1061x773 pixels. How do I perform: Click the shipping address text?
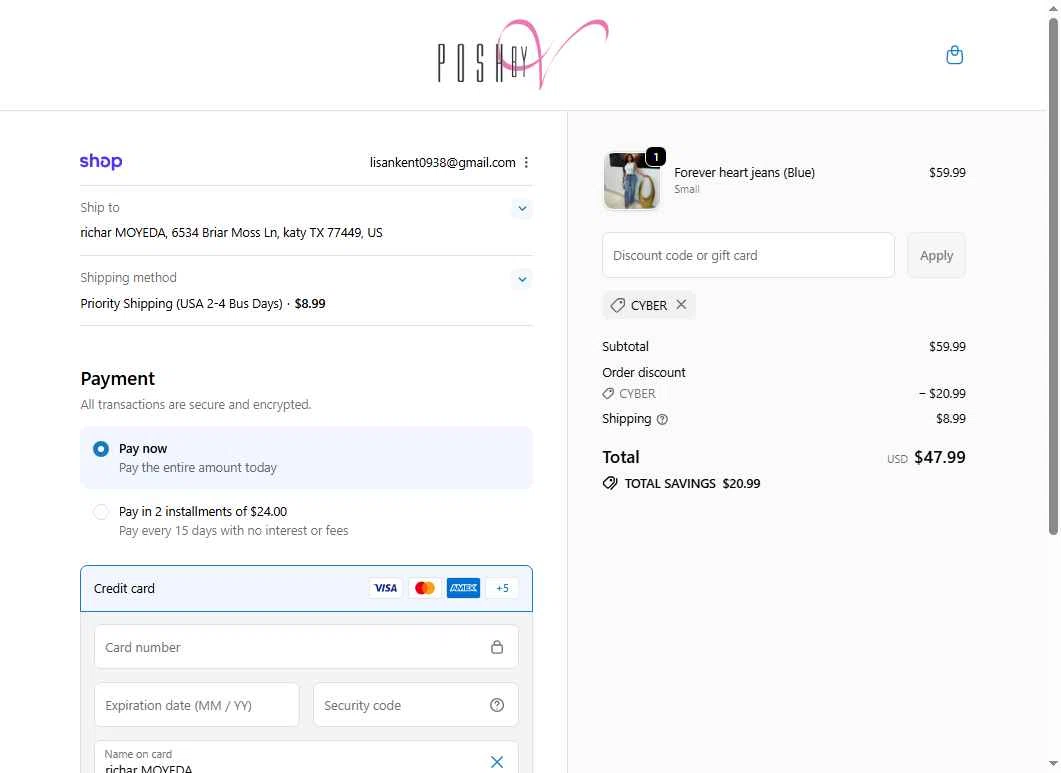point(231,233)
